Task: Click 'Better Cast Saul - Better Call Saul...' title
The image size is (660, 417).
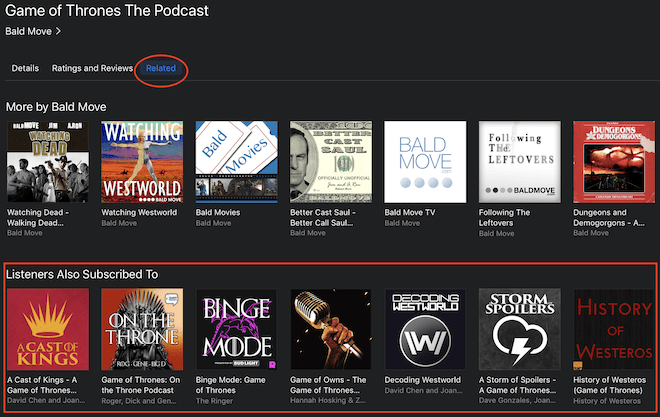Action: (x=323, y=218)
